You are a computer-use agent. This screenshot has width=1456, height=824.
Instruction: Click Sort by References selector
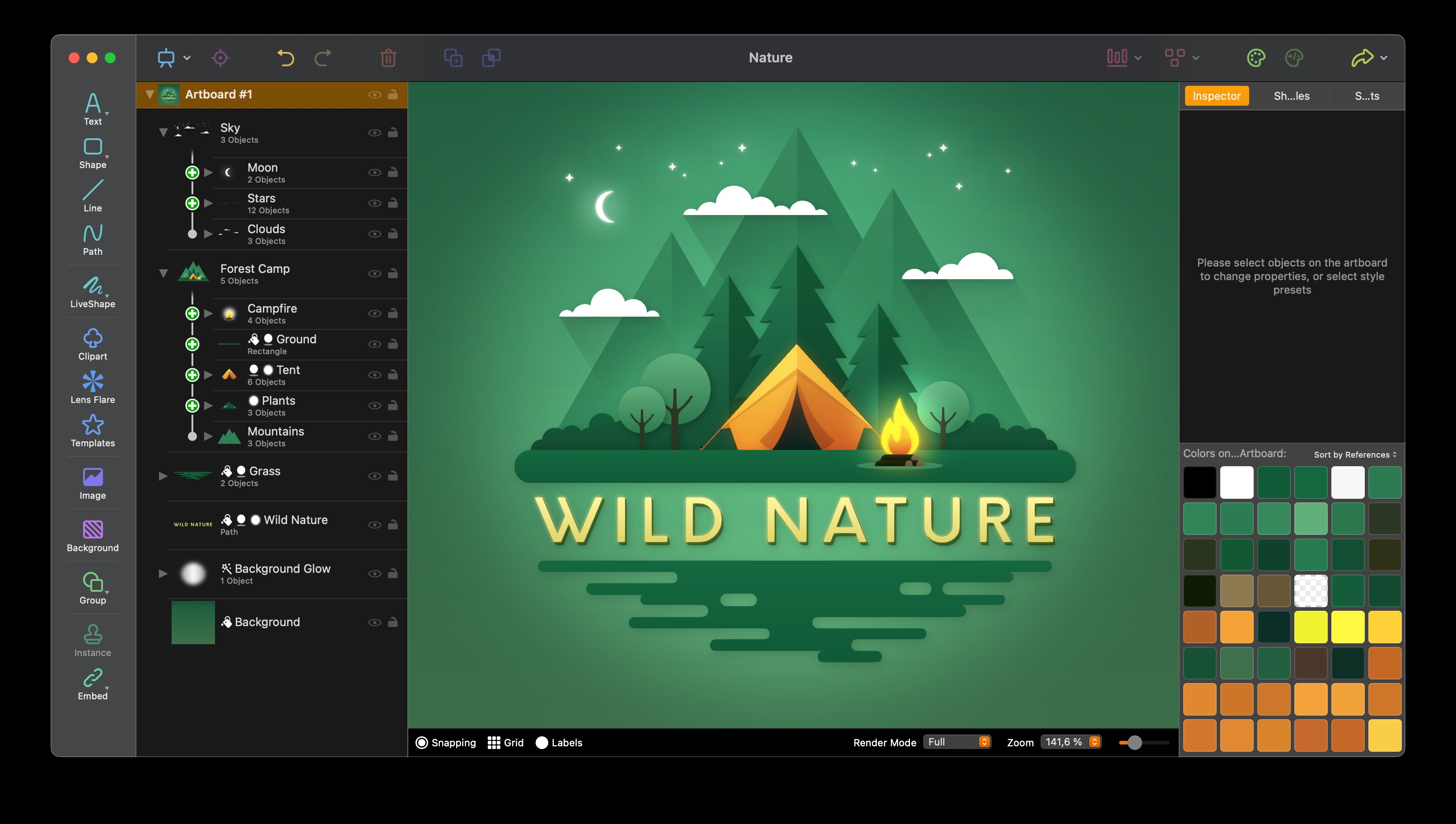tap(1355, 454)
